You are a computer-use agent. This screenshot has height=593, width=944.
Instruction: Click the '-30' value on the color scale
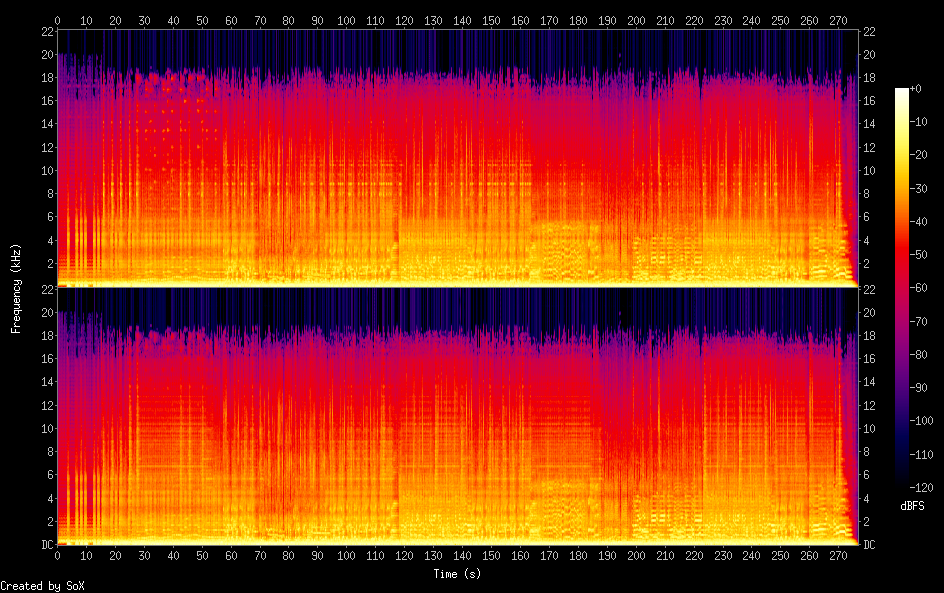(x=919, y=188)
